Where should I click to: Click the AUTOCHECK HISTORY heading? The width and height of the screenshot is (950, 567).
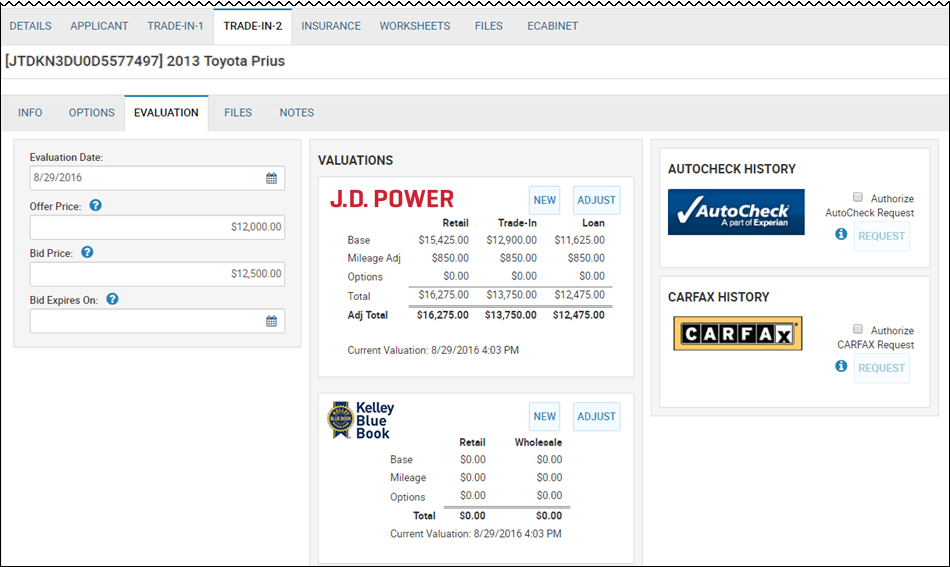[732, 169]
